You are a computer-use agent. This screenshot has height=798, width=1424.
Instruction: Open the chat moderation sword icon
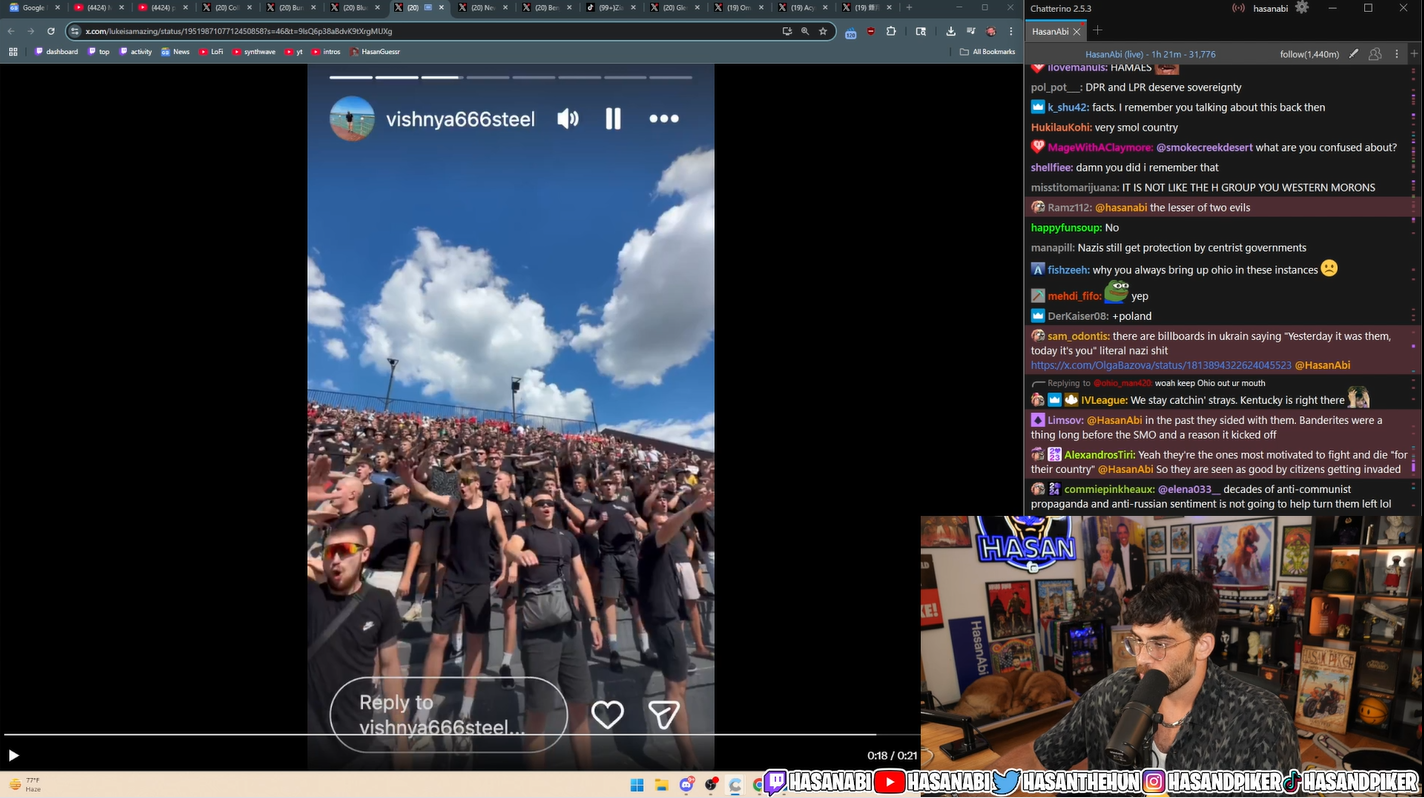point(1353,54)
